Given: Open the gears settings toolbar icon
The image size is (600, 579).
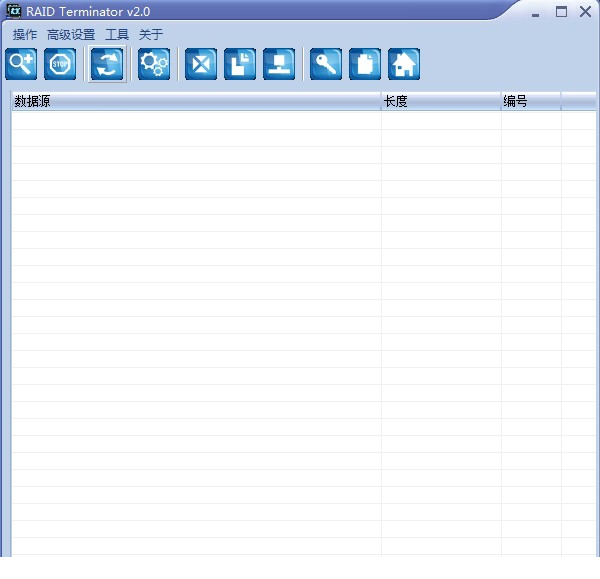Looking at the screenshot, I should point(154,64).
